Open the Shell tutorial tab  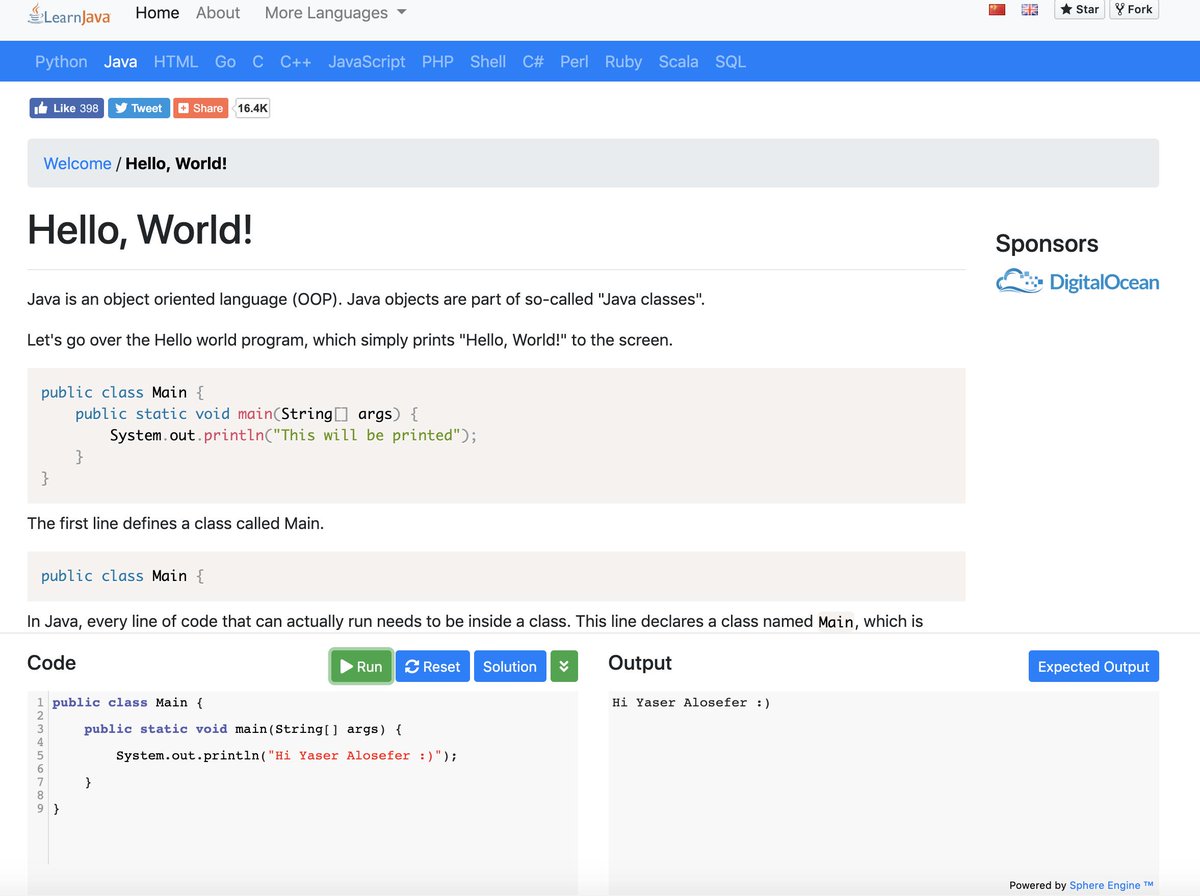click(x=488, y=61)
